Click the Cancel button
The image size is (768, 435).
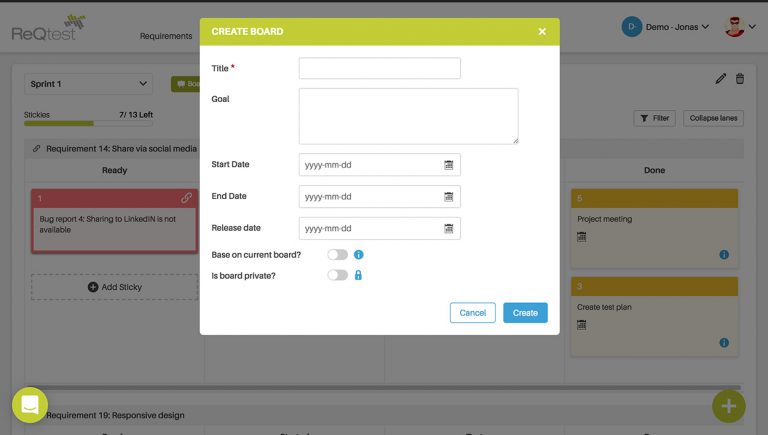pyautogui.click(x=472, y=313)
